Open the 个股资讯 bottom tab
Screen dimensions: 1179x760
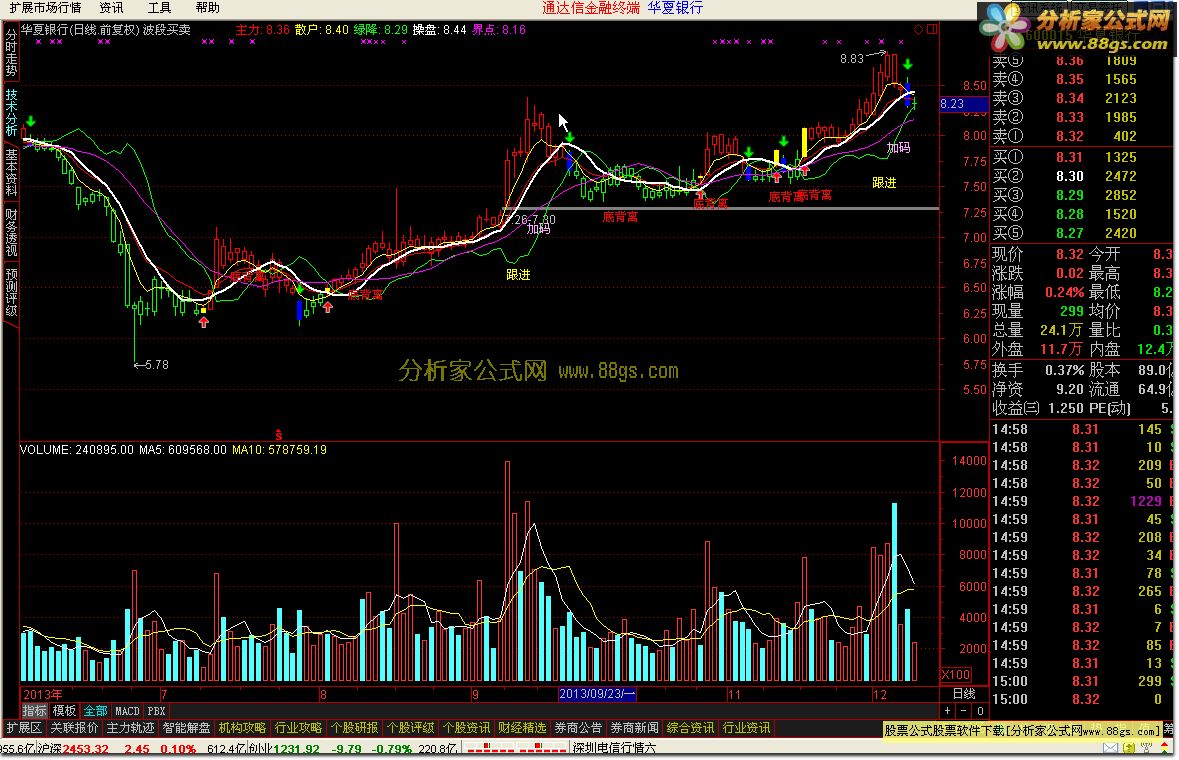466,728
